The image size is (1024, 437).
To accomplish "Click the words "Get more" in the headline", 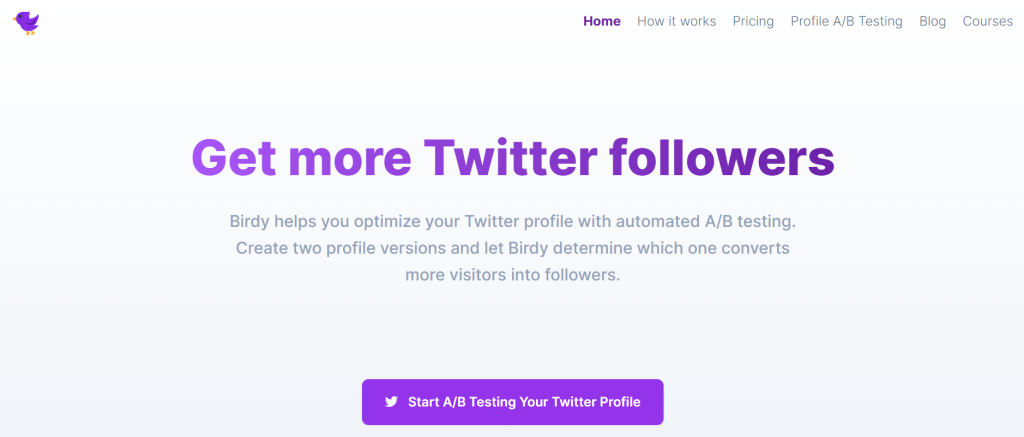I will [300, 158].
